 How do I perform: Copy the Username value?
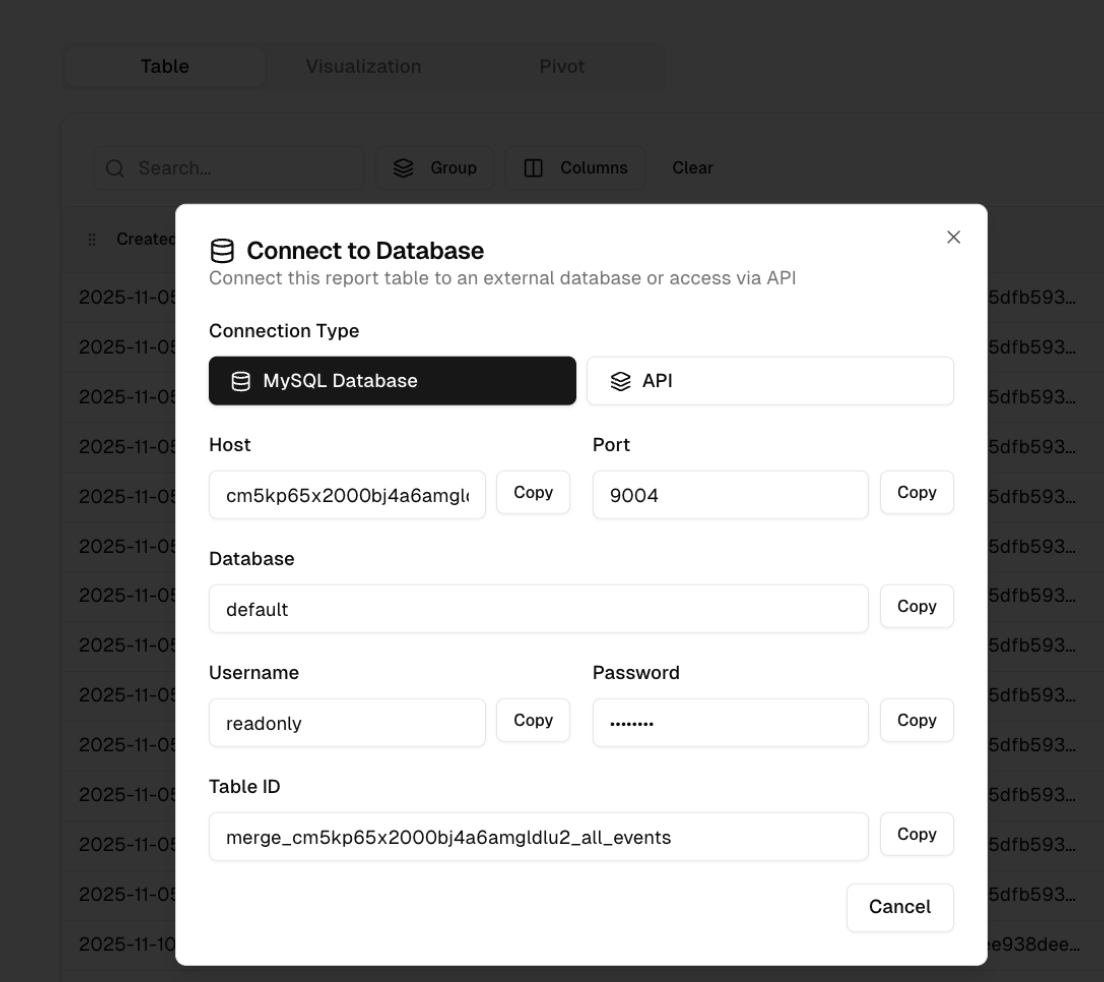click(x=533, y=720)
